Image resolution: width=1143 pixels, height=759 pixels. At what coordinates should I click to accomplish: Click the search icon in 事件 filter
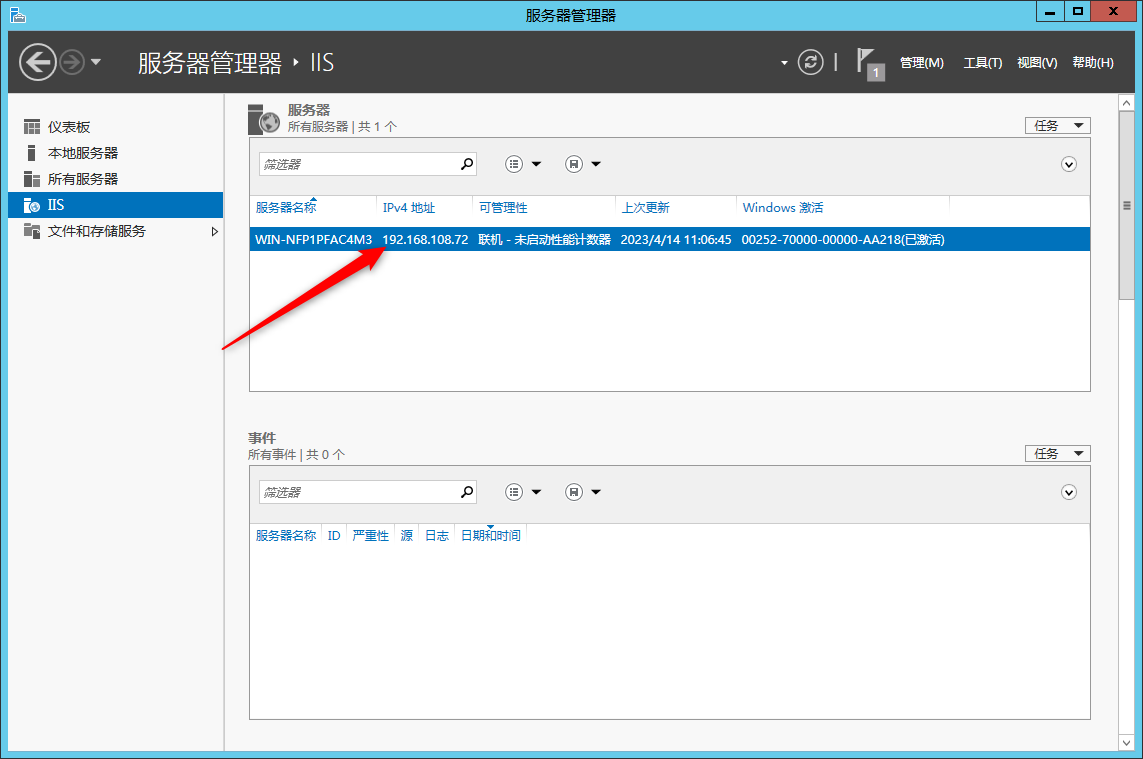tap(467, 492)
